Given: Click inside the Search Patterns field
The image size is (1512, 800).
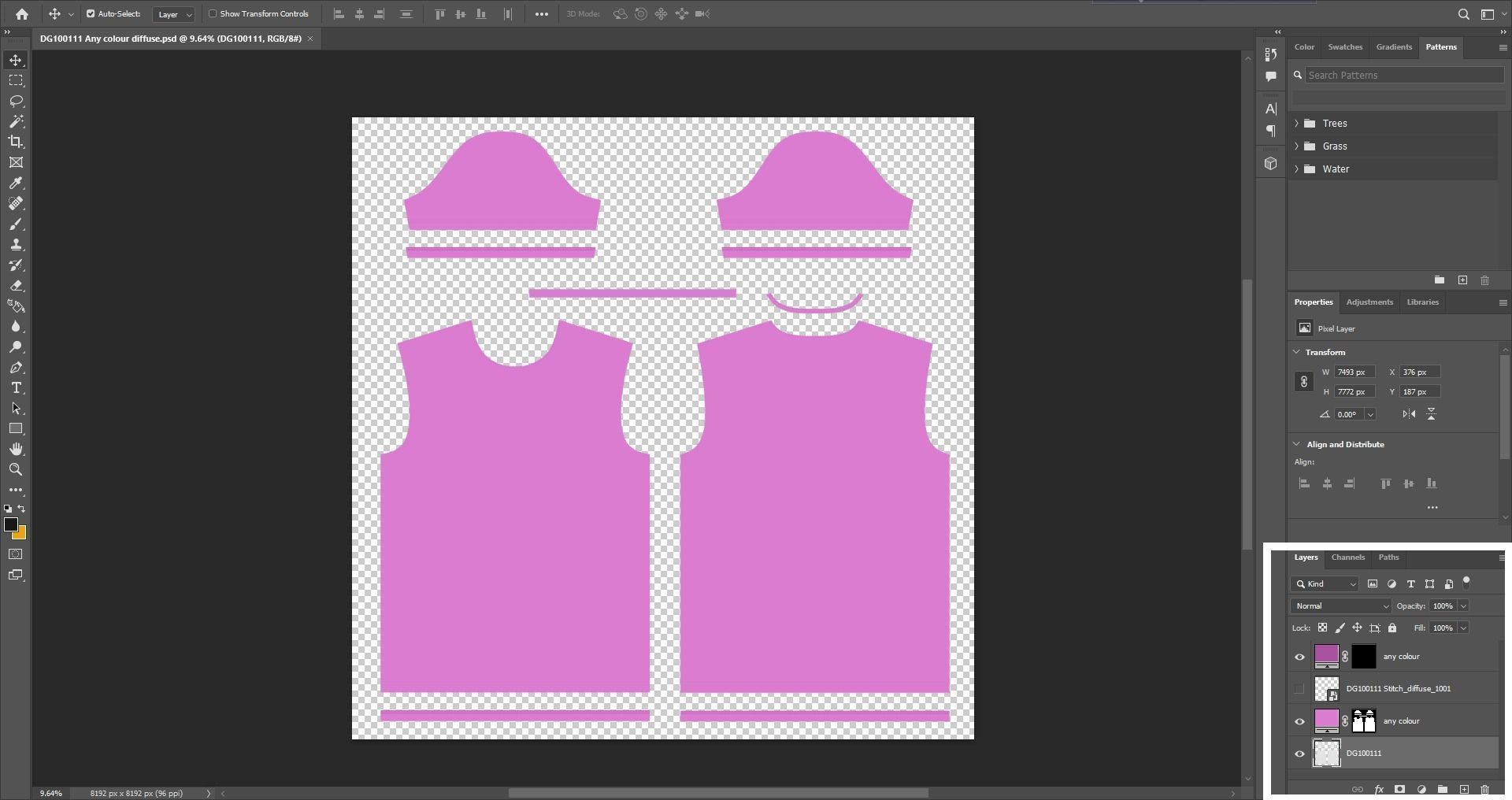Looking at the screenshot, I should pos(1404,76).
